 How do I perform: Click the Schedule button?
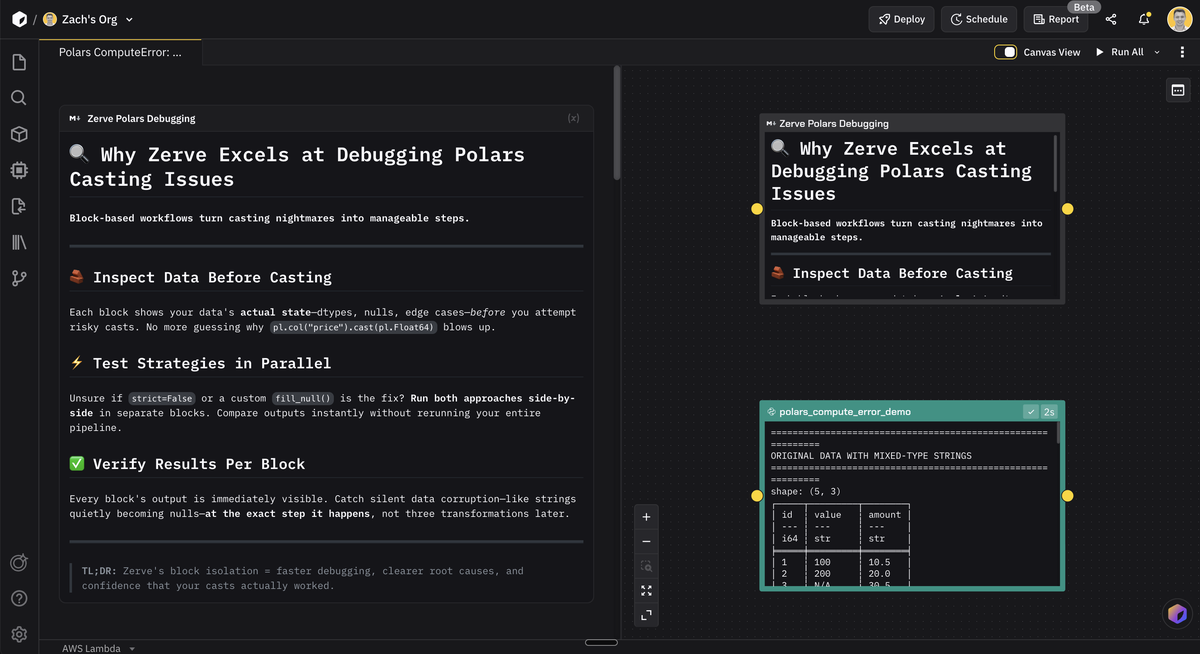[978, 19]
